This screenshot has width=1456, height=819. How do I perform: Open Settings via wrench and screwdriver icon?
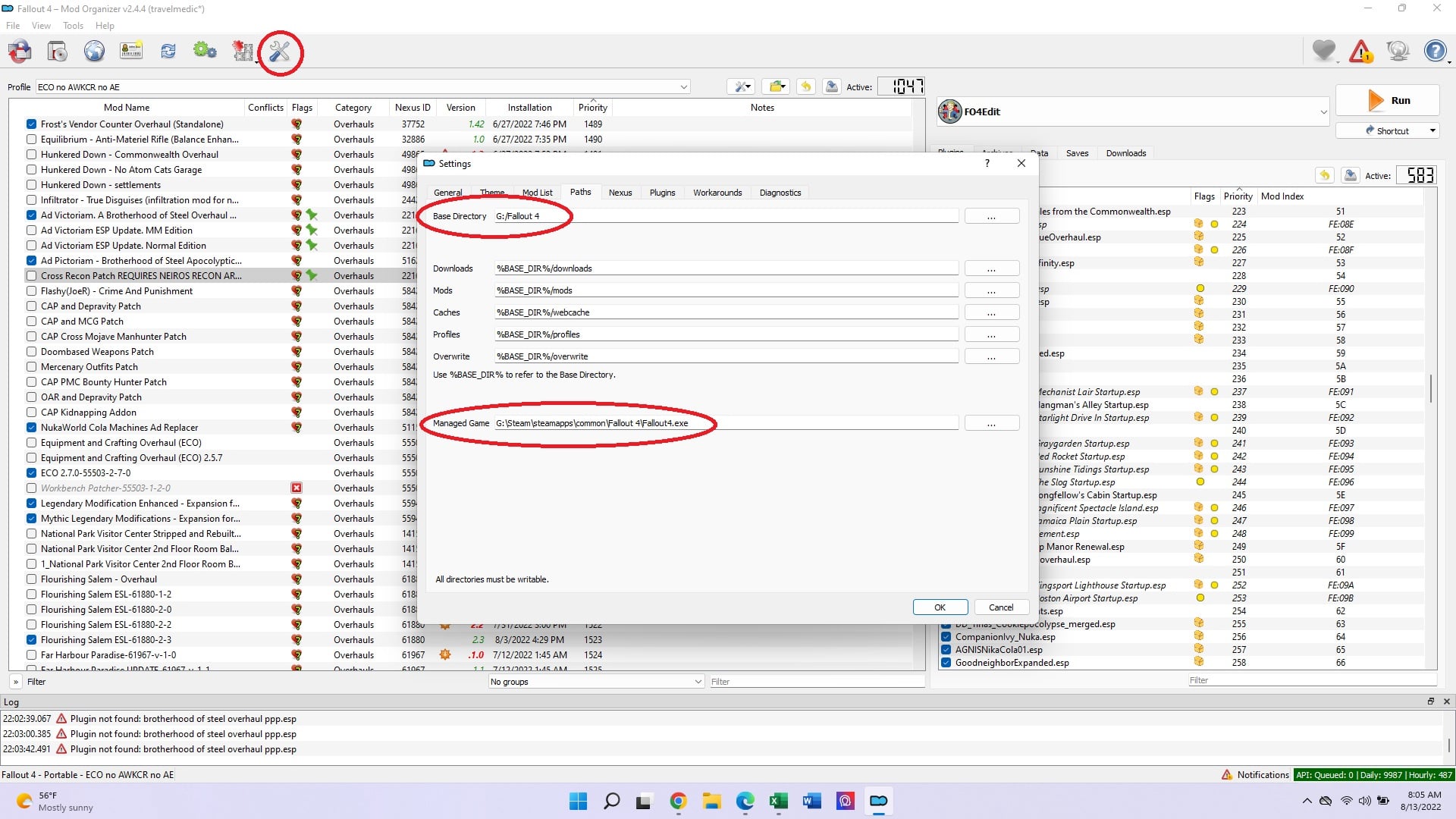click(x=280, y=52)
